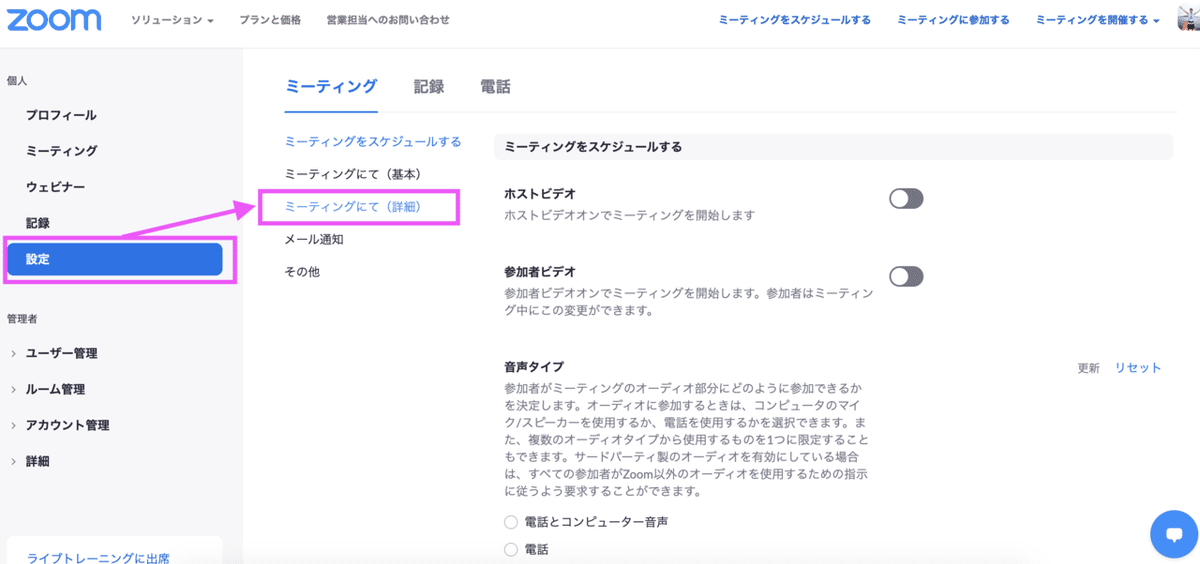The width and height of the screenshot is (1200, 564).
Task: Open ミーティング in the sidebar
Action: [x=61, y=151]
